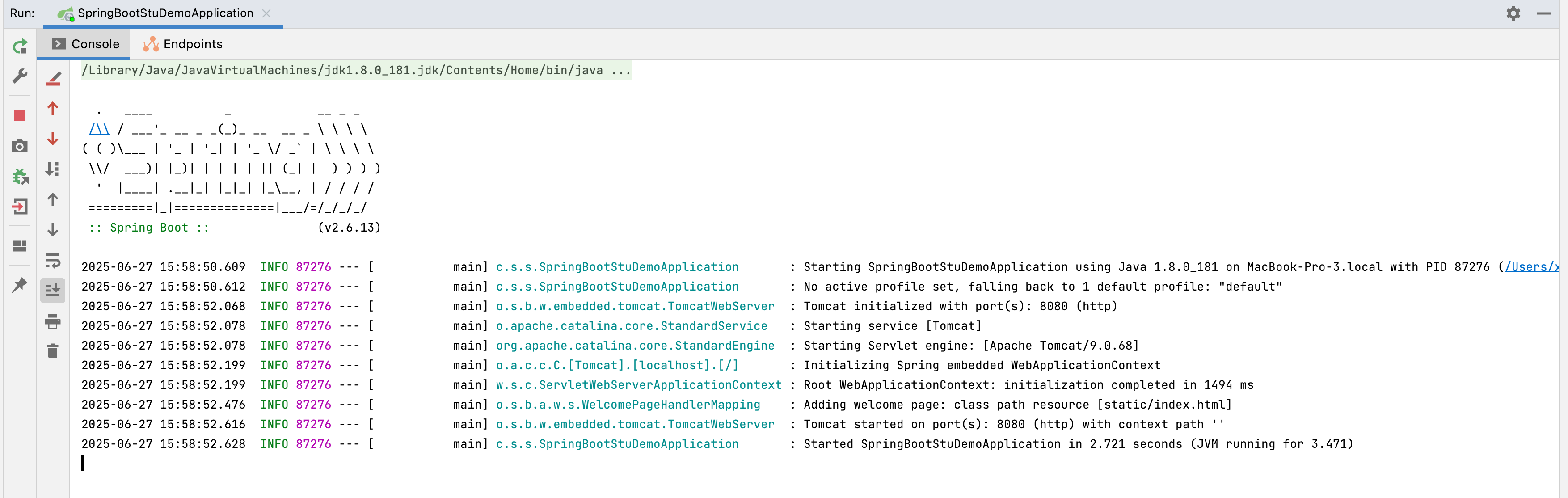Stop the running application with red square

20,115
